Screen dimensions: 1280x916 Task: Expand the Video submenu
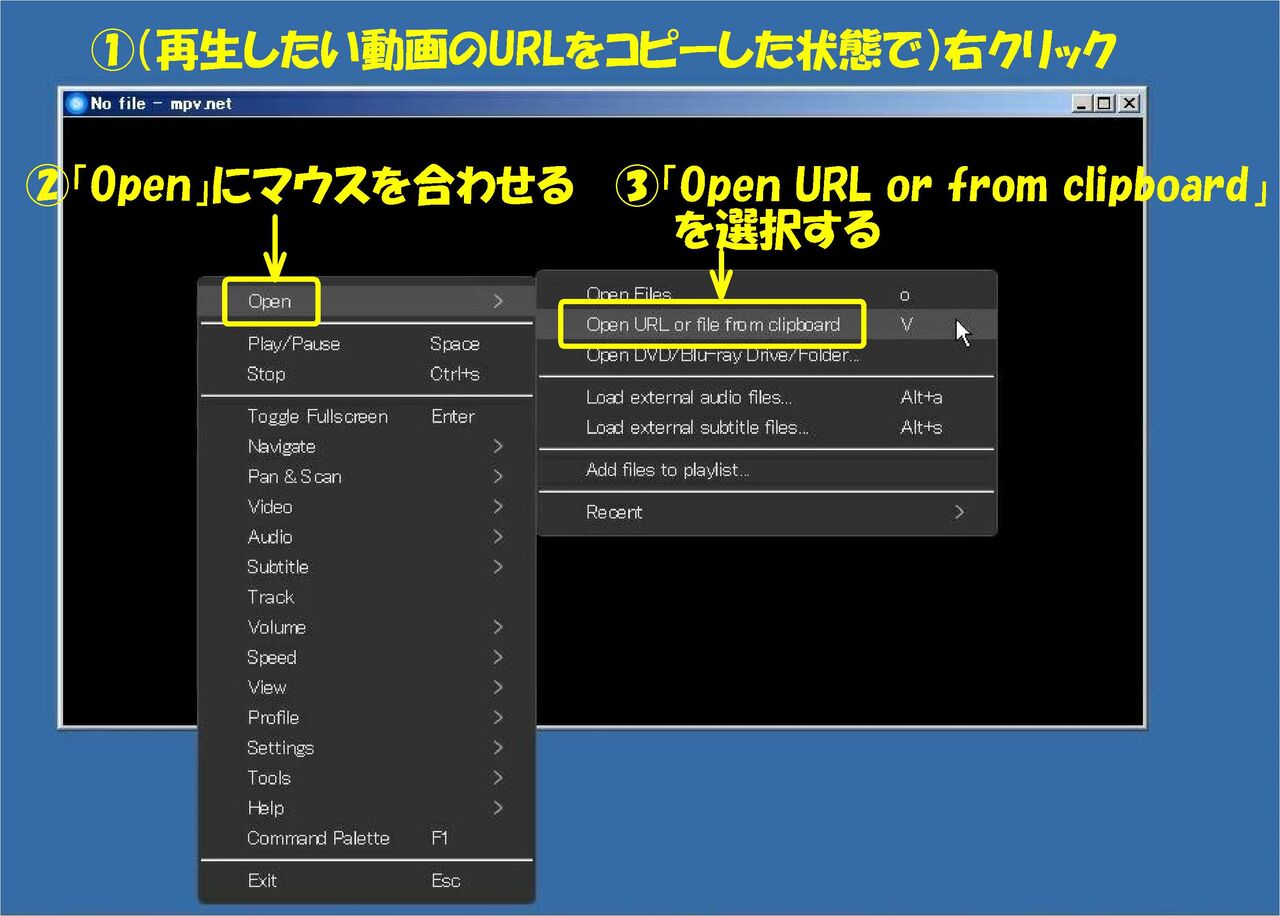point(268,507)
